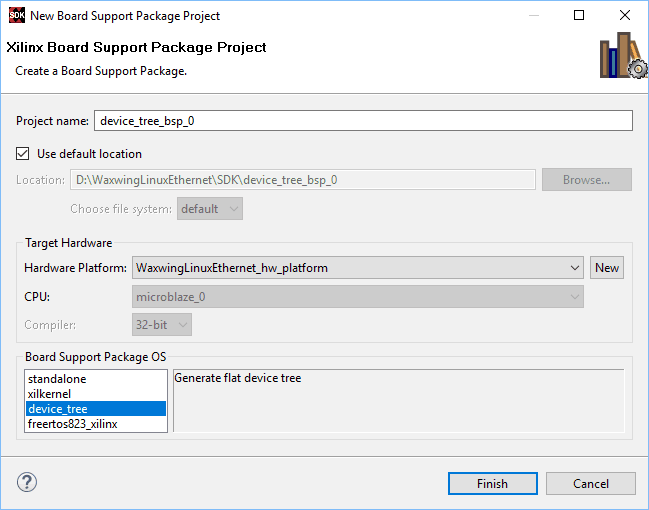649x510 pixels.
Task: Maximize the dialog window
Action: coord(579,15)
